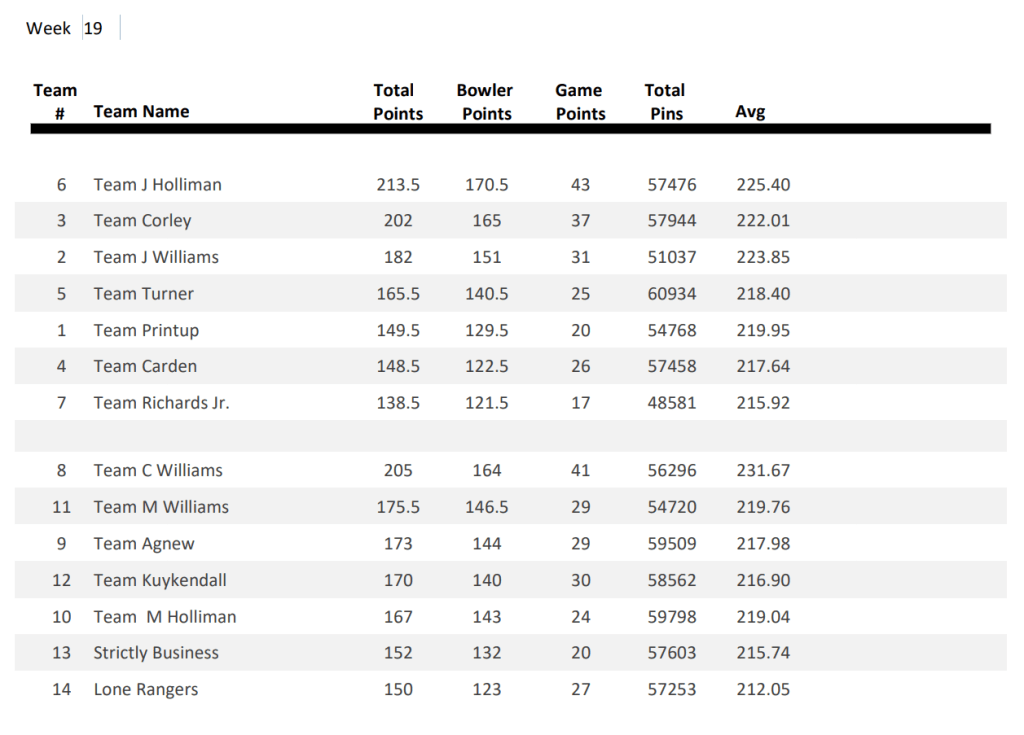The height and width of the screenshot is (735, 1024).
Task: Select the Lone Rangers team name
Action: (x=146, y=690)
